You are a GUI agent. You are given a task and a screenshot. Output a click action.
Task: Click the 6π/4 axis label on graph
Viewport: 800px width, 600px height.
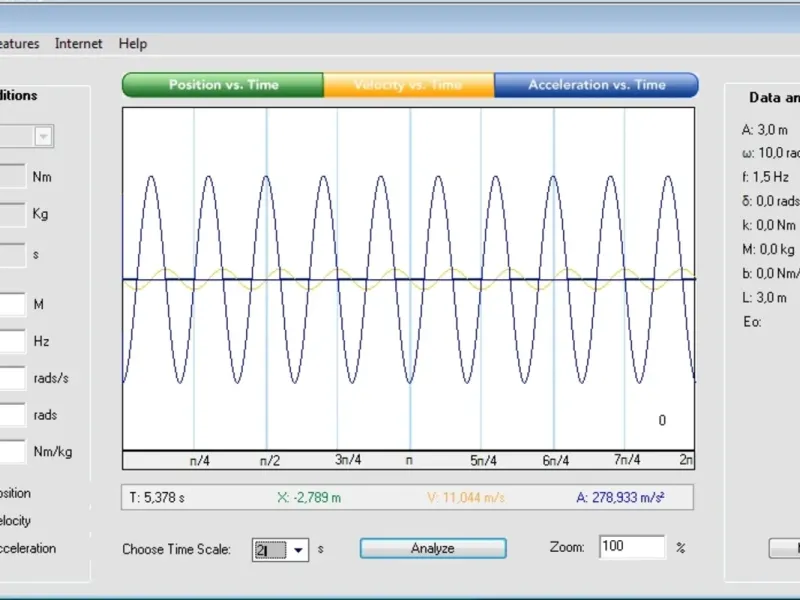coord(556,461)
